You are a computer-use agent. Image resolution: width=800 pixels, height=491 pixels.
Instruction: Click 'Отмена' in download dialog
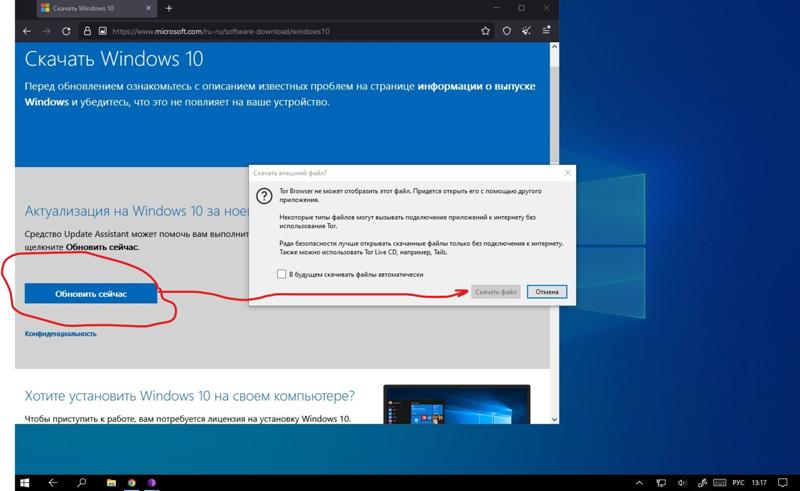coord(547,292)
